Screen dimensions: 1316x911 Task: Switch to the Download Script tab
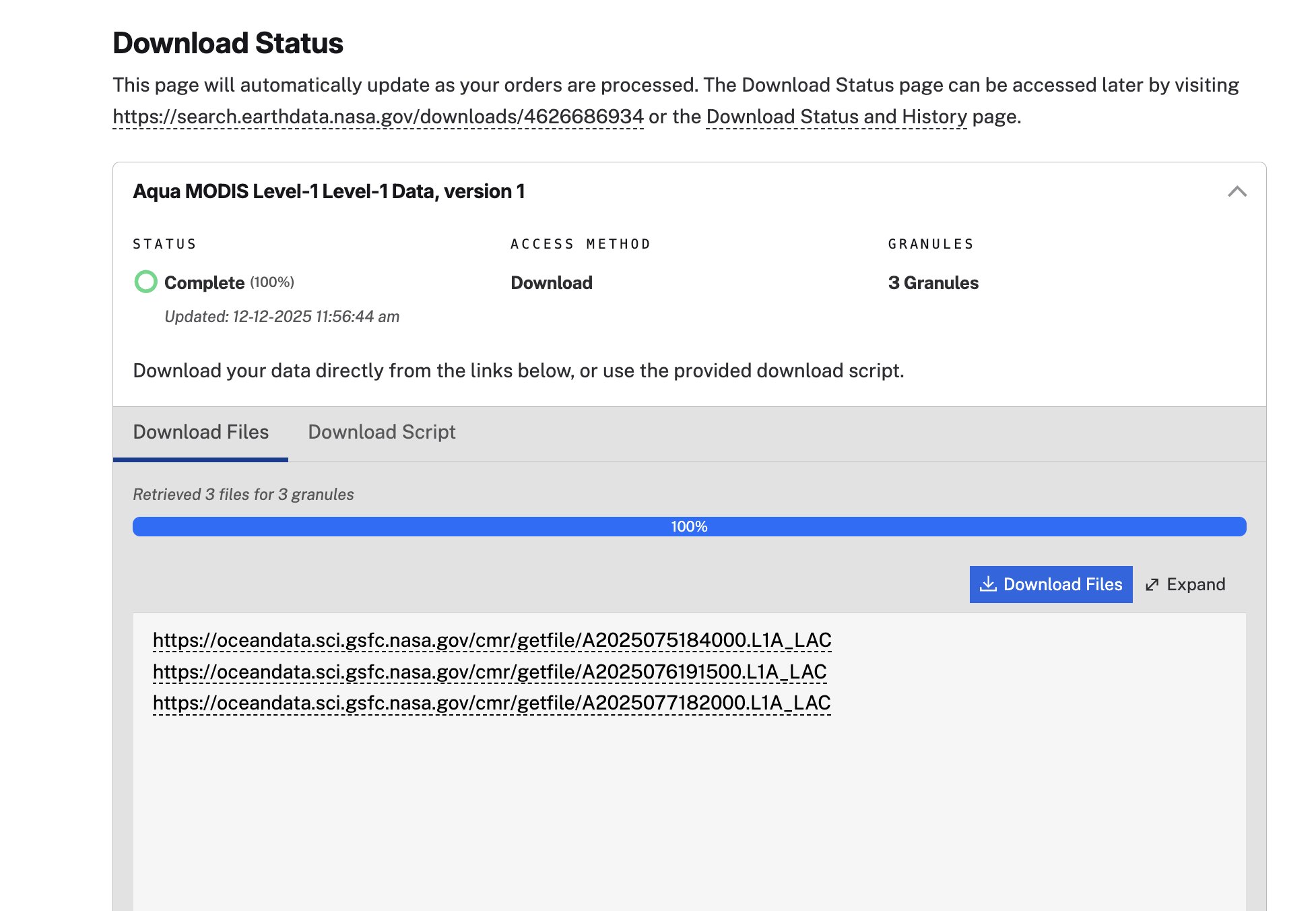(x=381, y=432)
